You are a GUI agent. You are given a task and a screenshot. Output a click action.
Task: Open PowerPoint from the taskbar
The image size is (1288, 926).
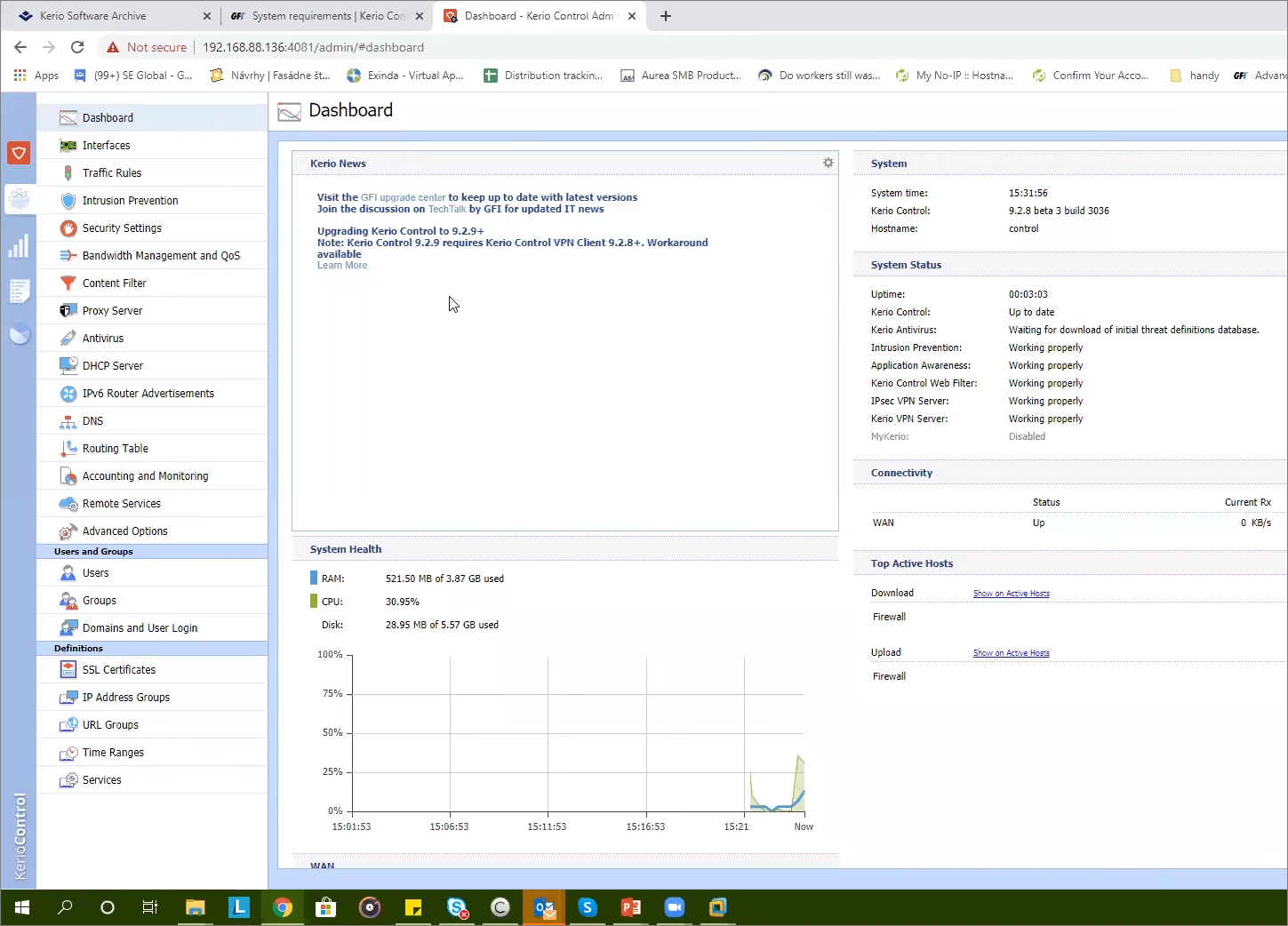[x=631, y=907]
